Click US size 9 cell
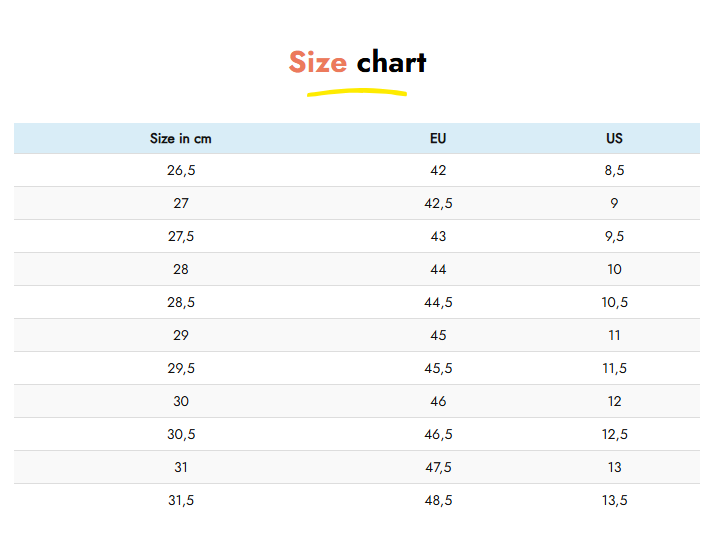718x550 pixels. click(x=614, y=203)
